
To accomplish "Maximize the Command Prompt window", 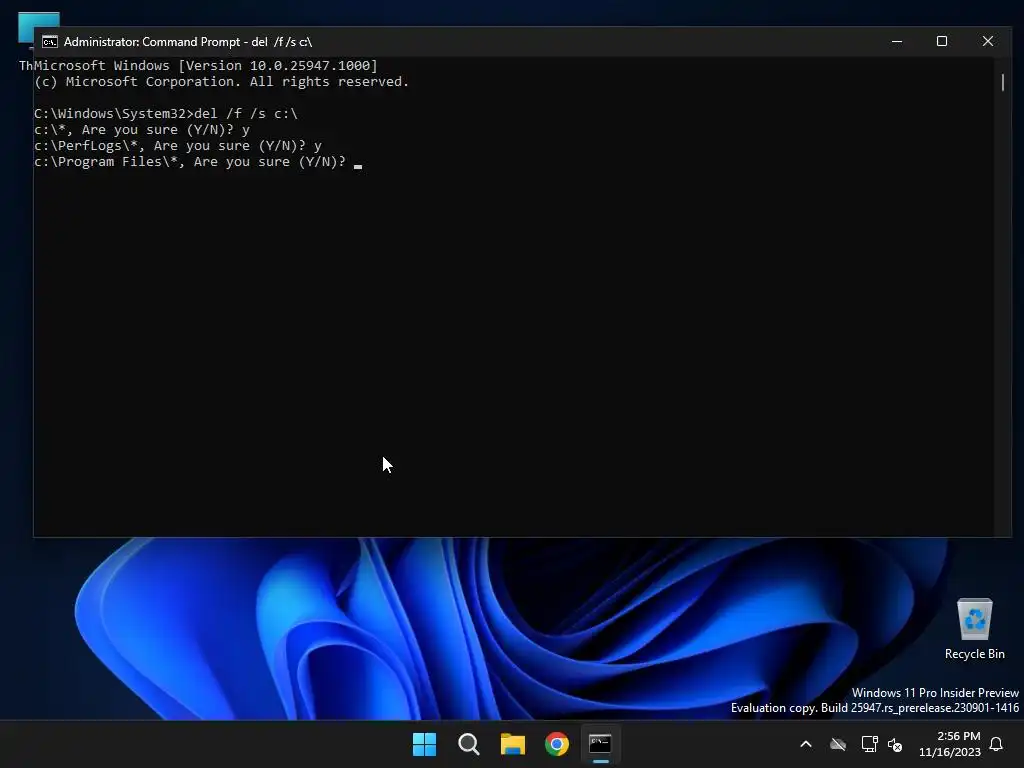I will tap(942, 41).
